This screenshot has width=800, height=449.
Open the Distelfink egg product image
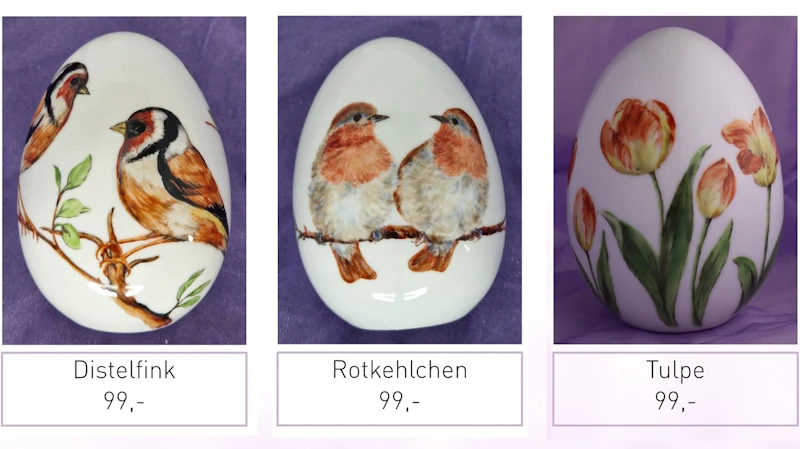click(124, 180)
